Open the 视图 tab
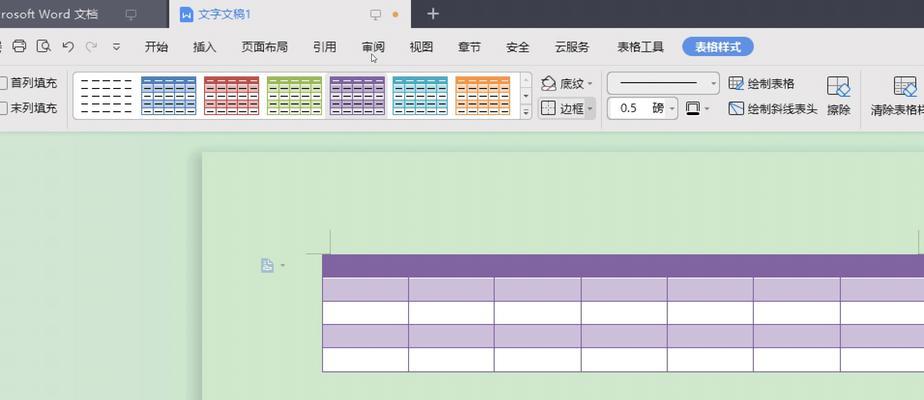 pyautogui.click(x=421, y=47)
